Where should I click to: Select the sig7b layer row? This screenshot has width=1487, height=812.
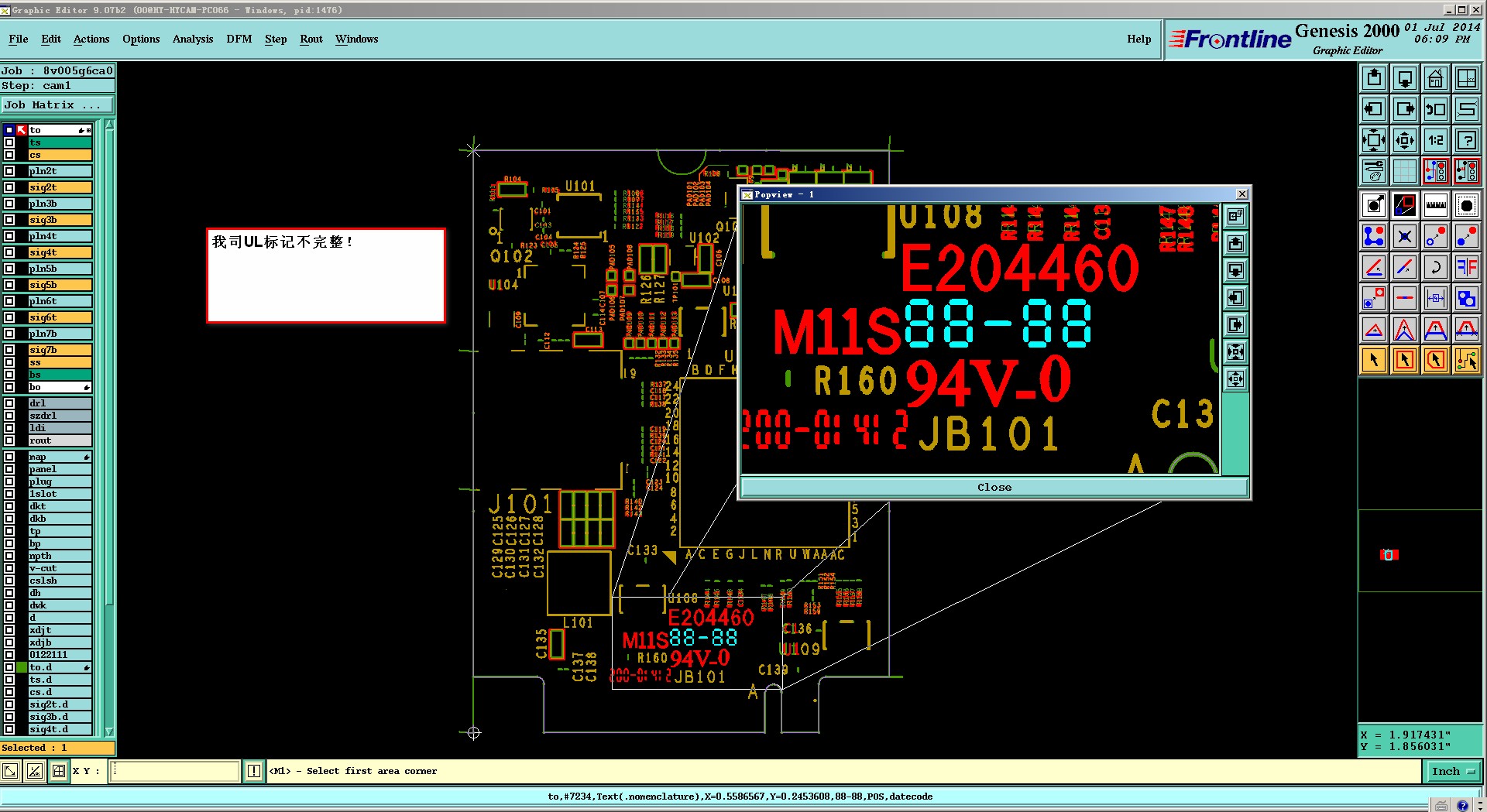(x=60, y=350)
